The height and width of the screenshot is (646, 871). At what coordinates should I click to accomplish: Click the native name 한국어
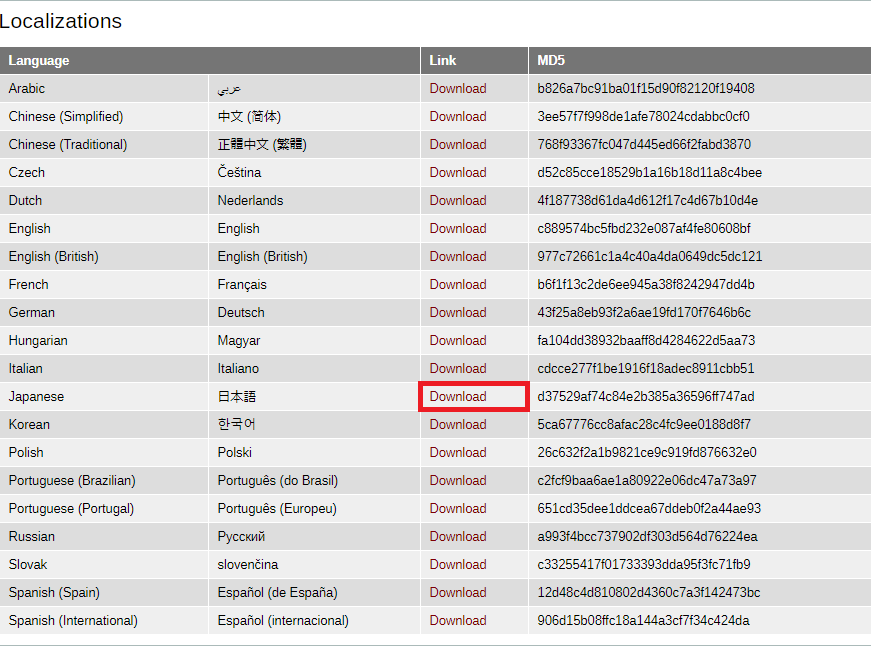pos(236,424)
